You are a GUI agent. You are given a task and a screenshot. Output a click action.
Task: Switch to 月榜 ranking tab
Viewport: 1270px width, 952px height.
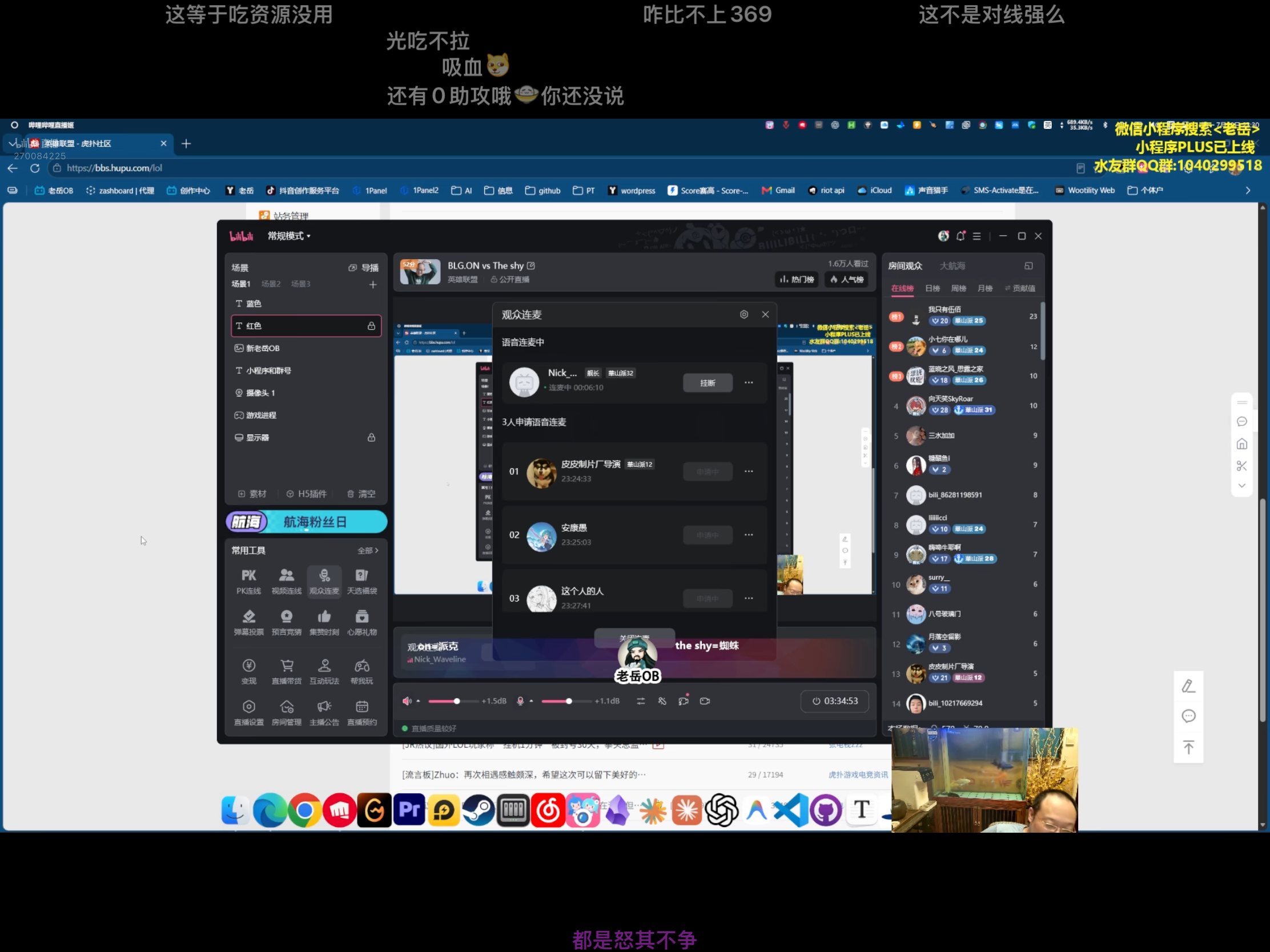[984, 288]
